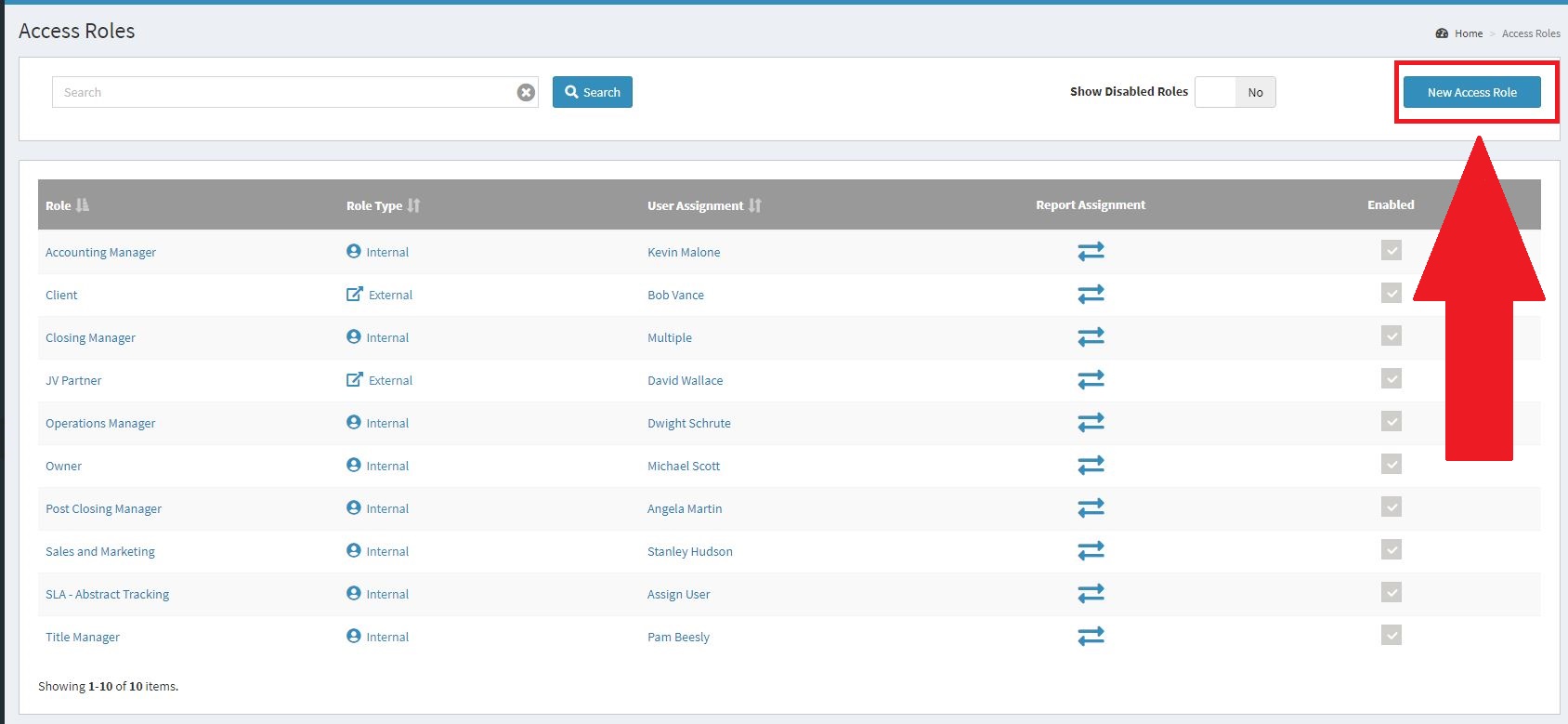The height and width of the screenshot is (724, 1568).
Task: Click Internal user icon for Operations Manager
Action: 353,422
